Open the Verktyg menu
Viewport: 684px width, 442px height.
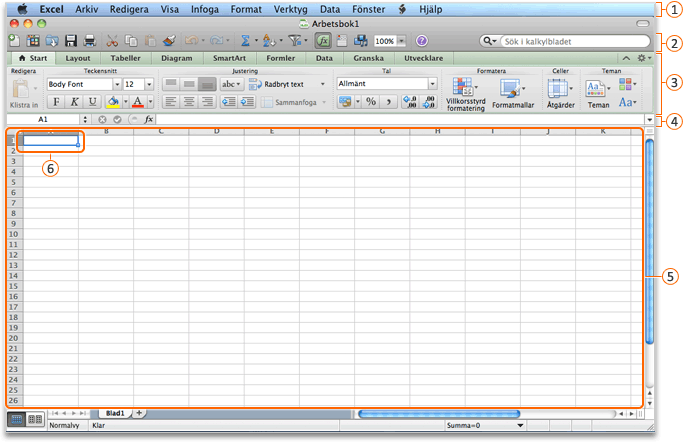coord(290,9)
